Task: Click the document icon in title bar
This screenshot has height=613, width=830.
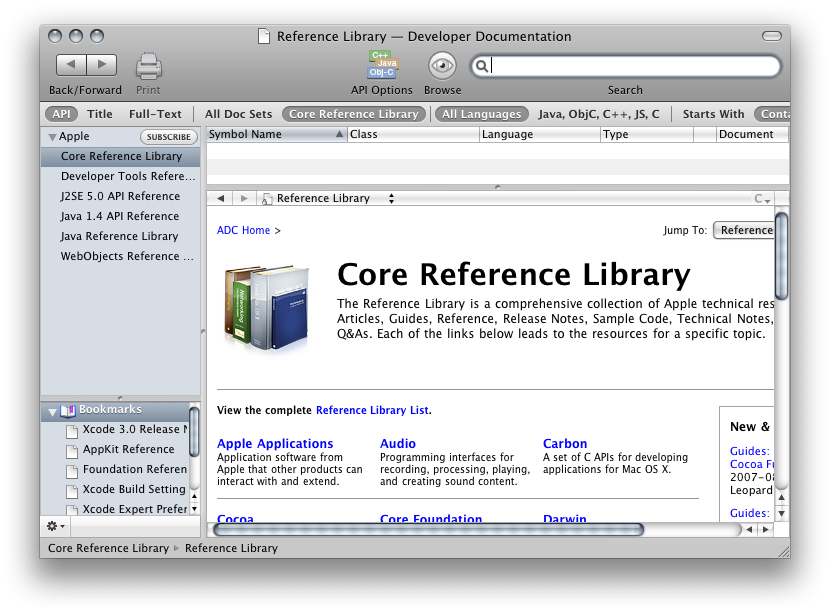Action: point(263,36)
